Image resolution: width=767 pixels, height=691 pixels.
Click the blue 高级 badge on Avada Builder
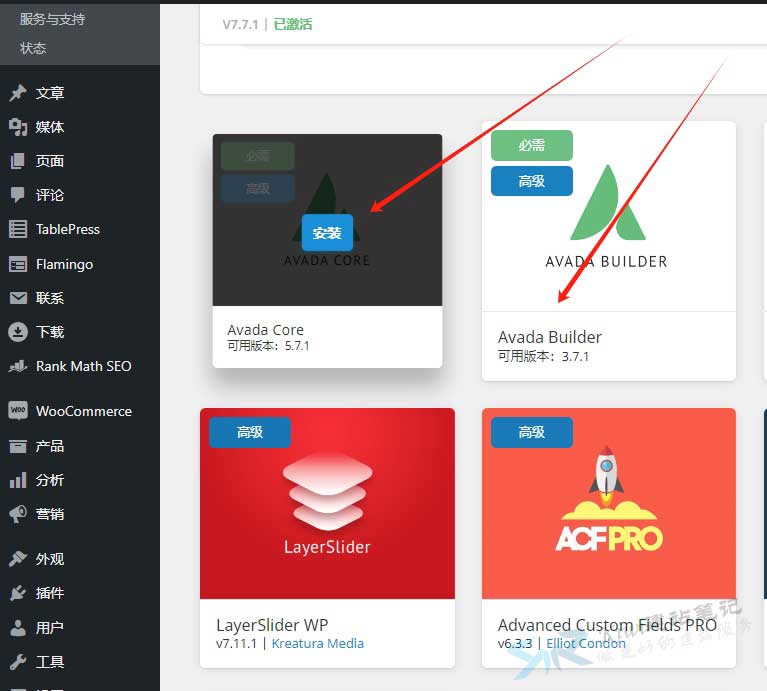(532, 181)
